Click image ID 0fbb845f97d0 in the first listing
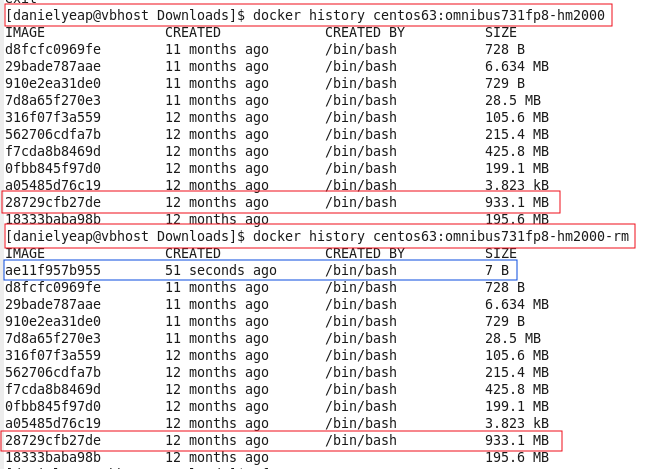The height and width of the screenshot is (469, 666). click(x=53, y=168)
